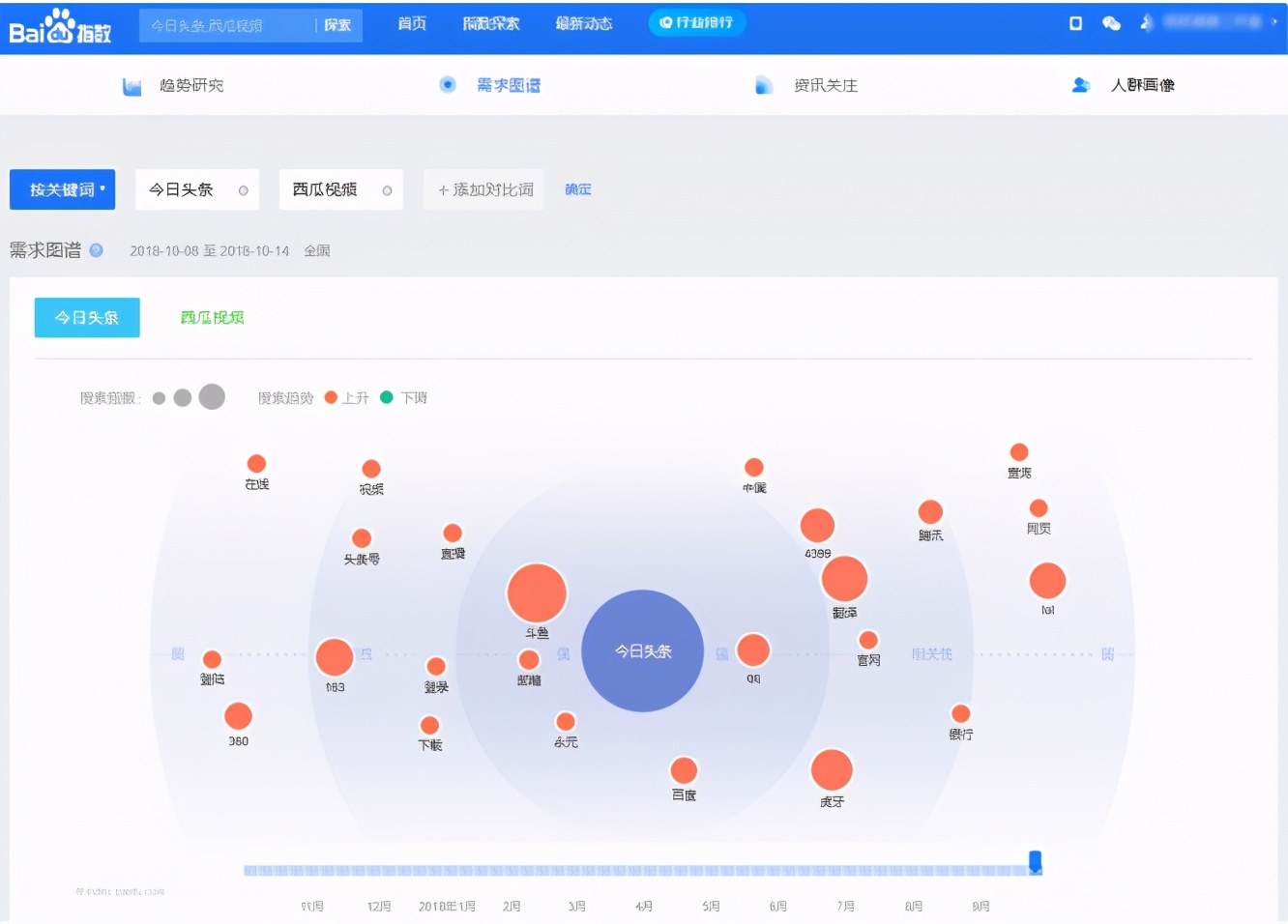Click the 下载 bubble
Screen dimensions: 1288x924
430,725
